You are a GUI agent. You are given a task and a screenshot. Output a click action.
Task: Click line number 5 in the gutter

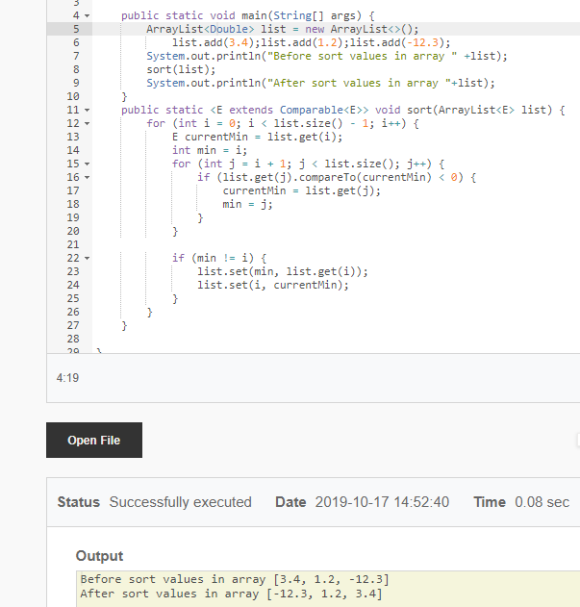[x=76, y=29]
